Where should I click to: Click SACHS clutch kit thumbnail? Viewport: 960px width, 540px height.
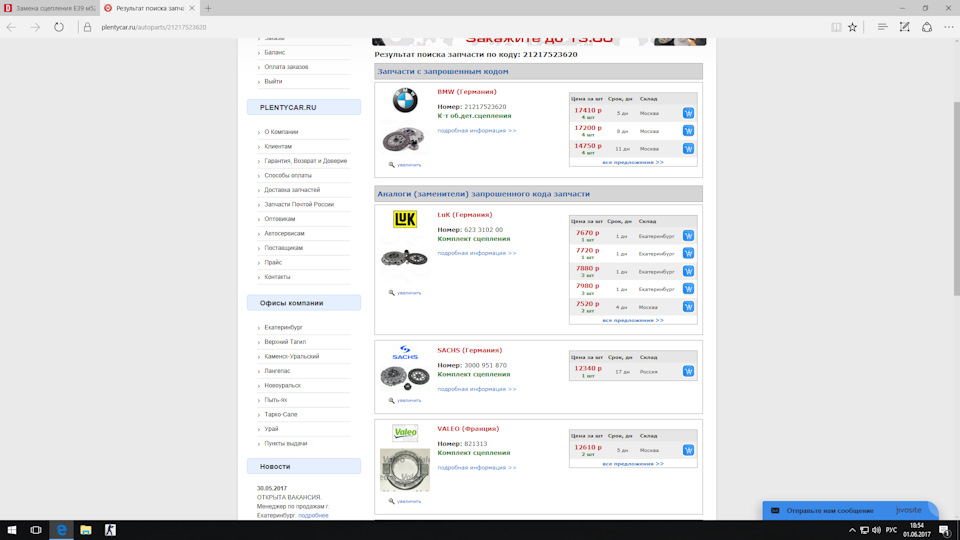[405, 378]
